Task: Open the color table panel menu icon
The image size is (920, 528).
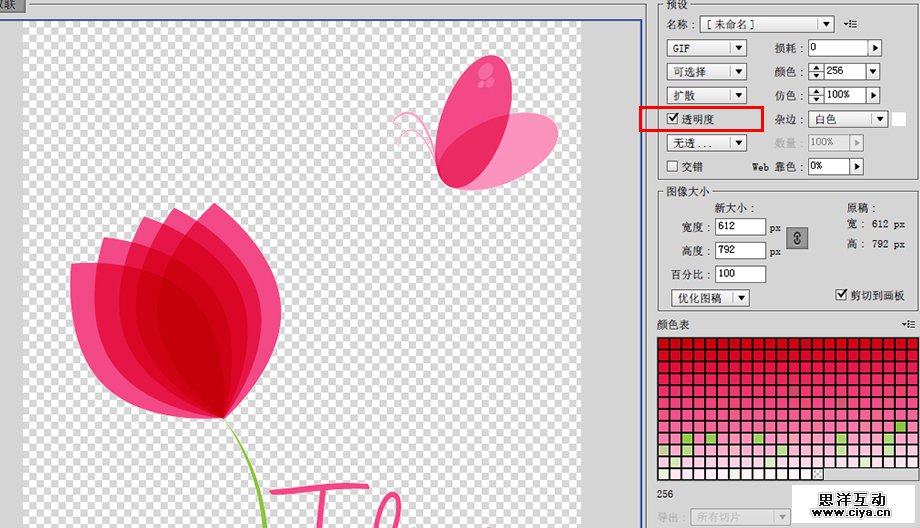Action: point(908,325)
